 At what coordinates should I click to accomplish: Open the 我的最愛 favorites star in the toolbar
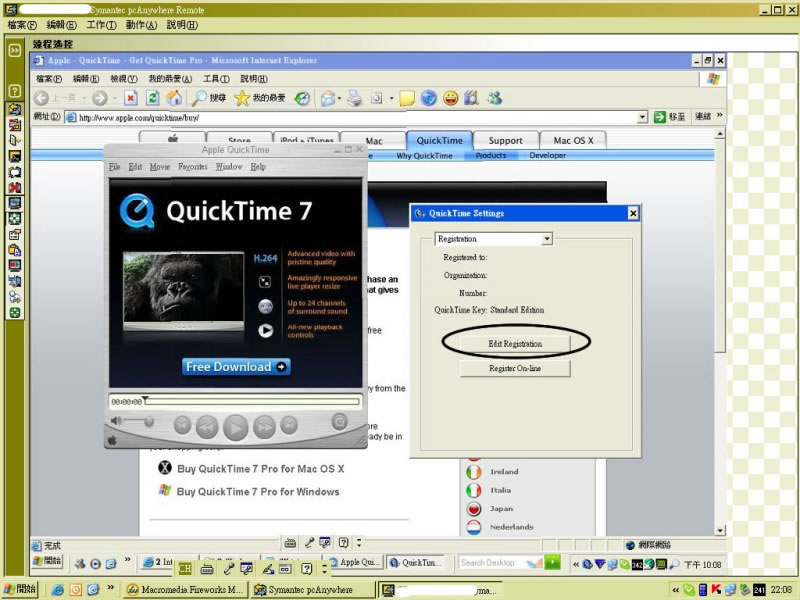click(260, 97)
